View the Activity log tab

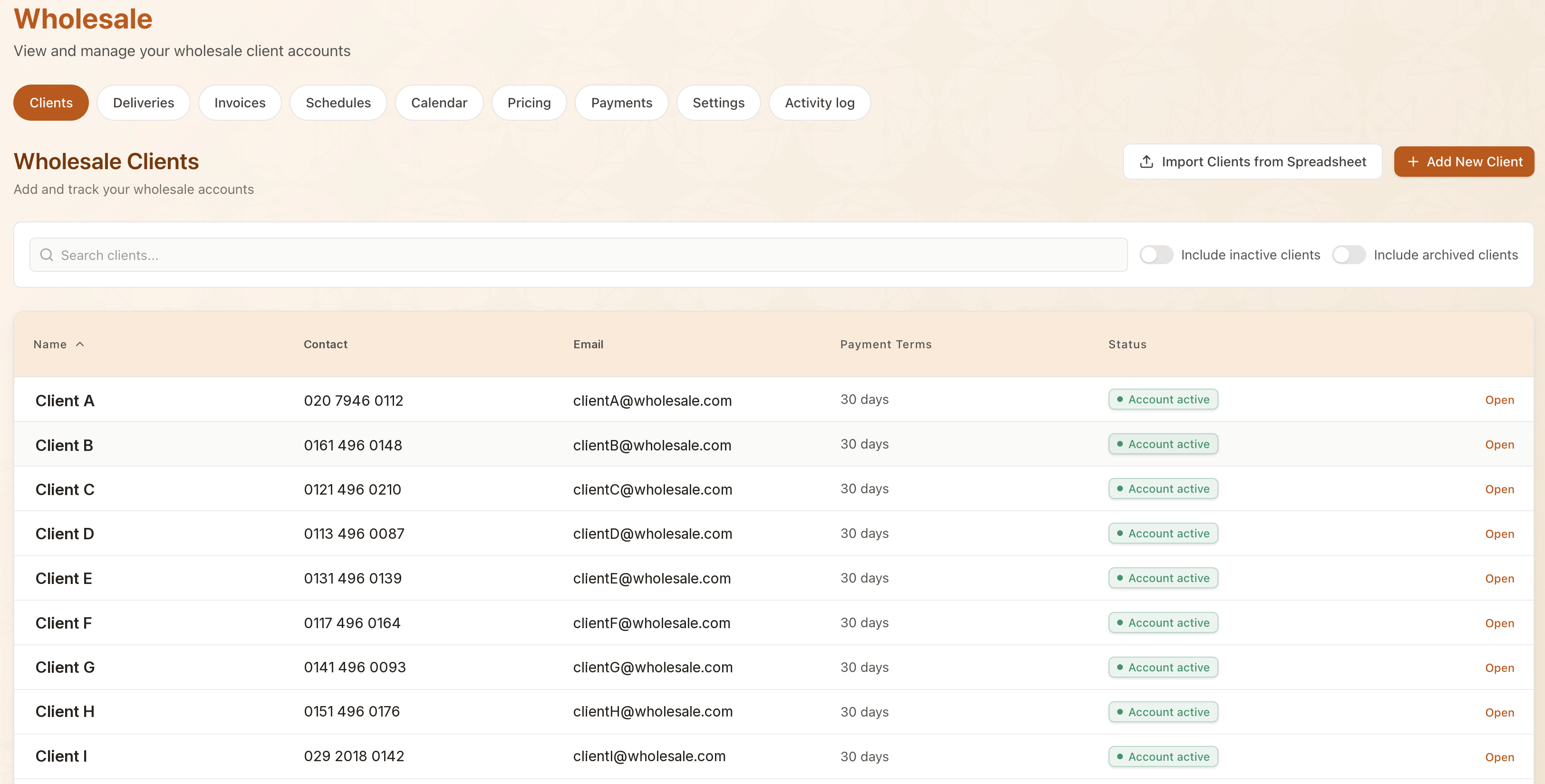(x=819, y=103)
